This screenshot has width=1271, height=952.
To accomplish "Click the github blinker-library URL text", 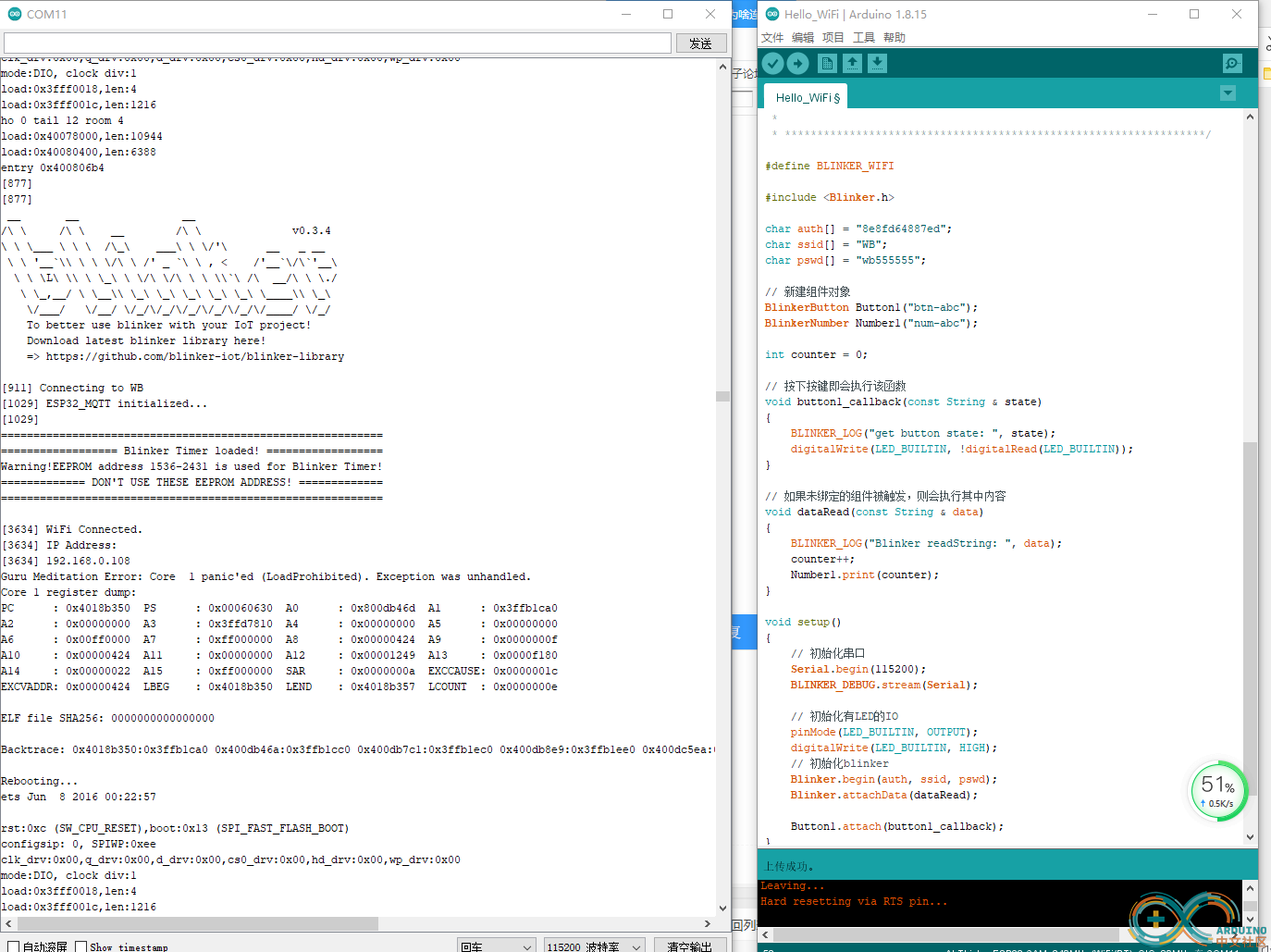I will coord(194,356).
